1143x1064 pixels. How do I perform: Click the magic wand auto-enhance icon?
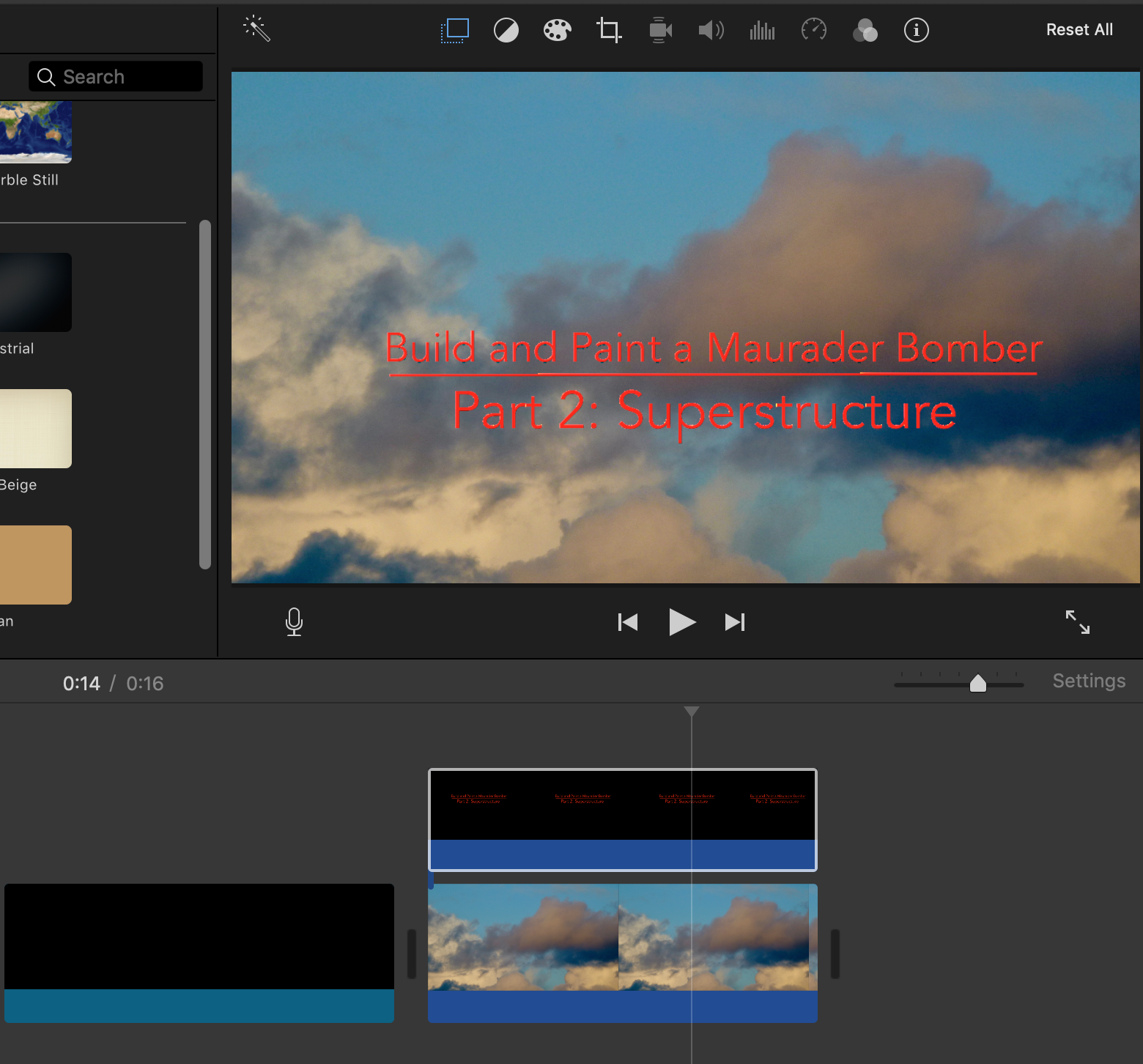pyautogui.click(x=256, y=29)
